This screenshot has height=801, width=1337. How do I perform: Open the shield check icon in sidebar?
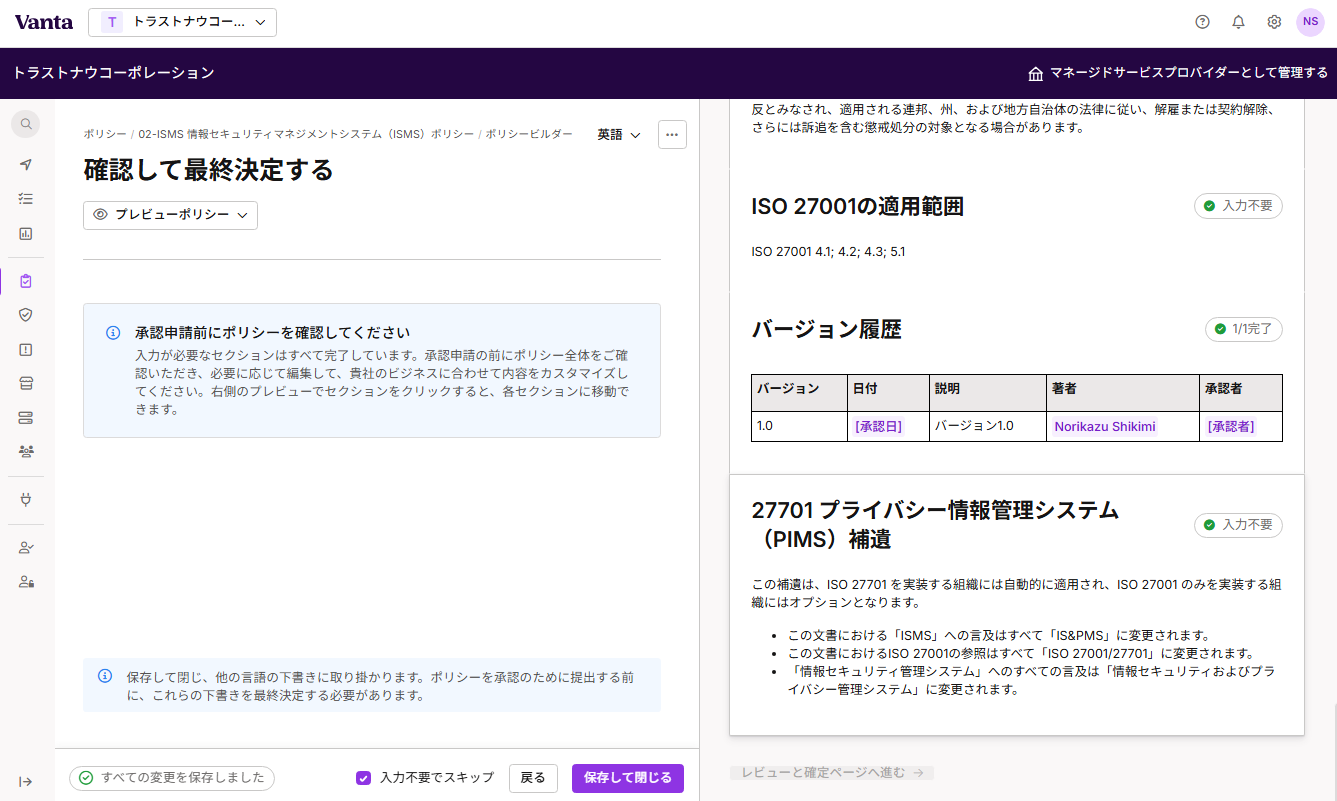pos(26,314)
